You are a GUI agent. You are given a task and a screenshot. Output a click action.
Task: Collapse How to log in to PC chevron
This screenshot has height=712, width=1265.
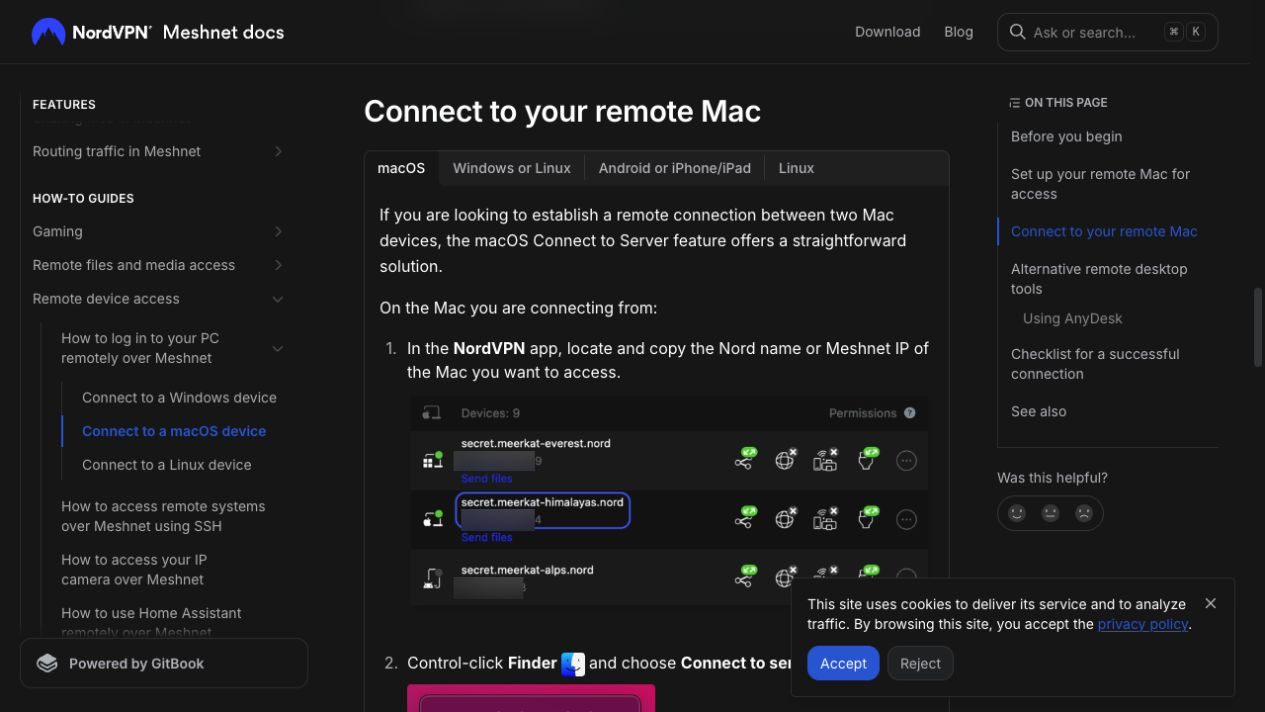[278, 348]
